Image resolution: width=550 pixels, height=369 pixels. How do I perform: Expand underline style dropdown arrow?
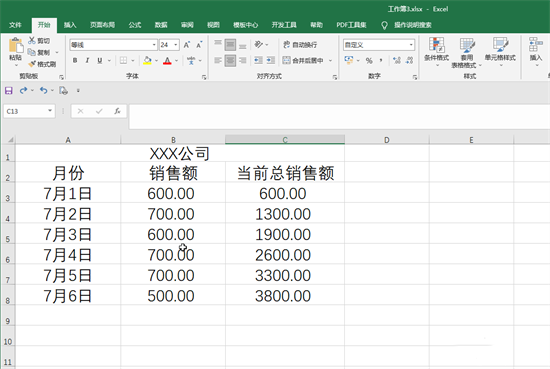(x=109, y=60)
